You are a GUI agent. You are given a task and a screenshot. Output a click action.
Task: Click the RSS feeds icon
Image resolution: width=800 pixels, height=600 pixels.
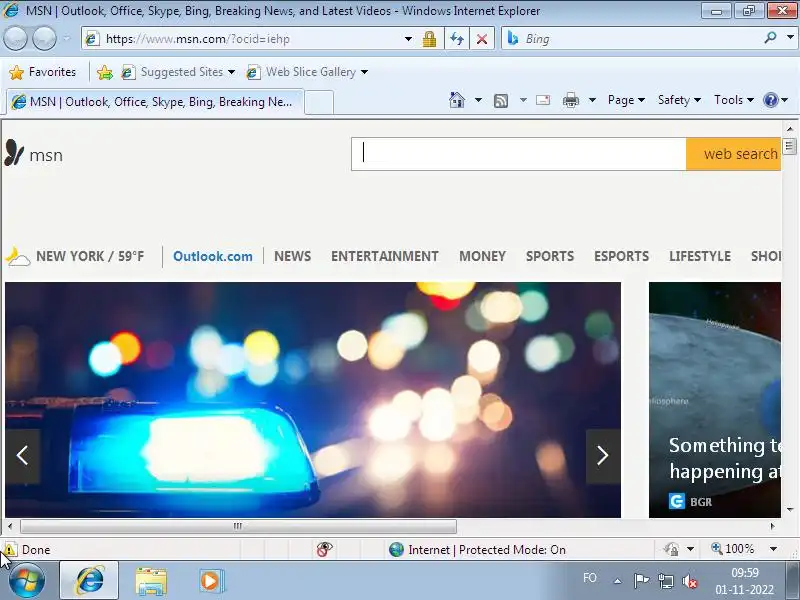point(501,101)
